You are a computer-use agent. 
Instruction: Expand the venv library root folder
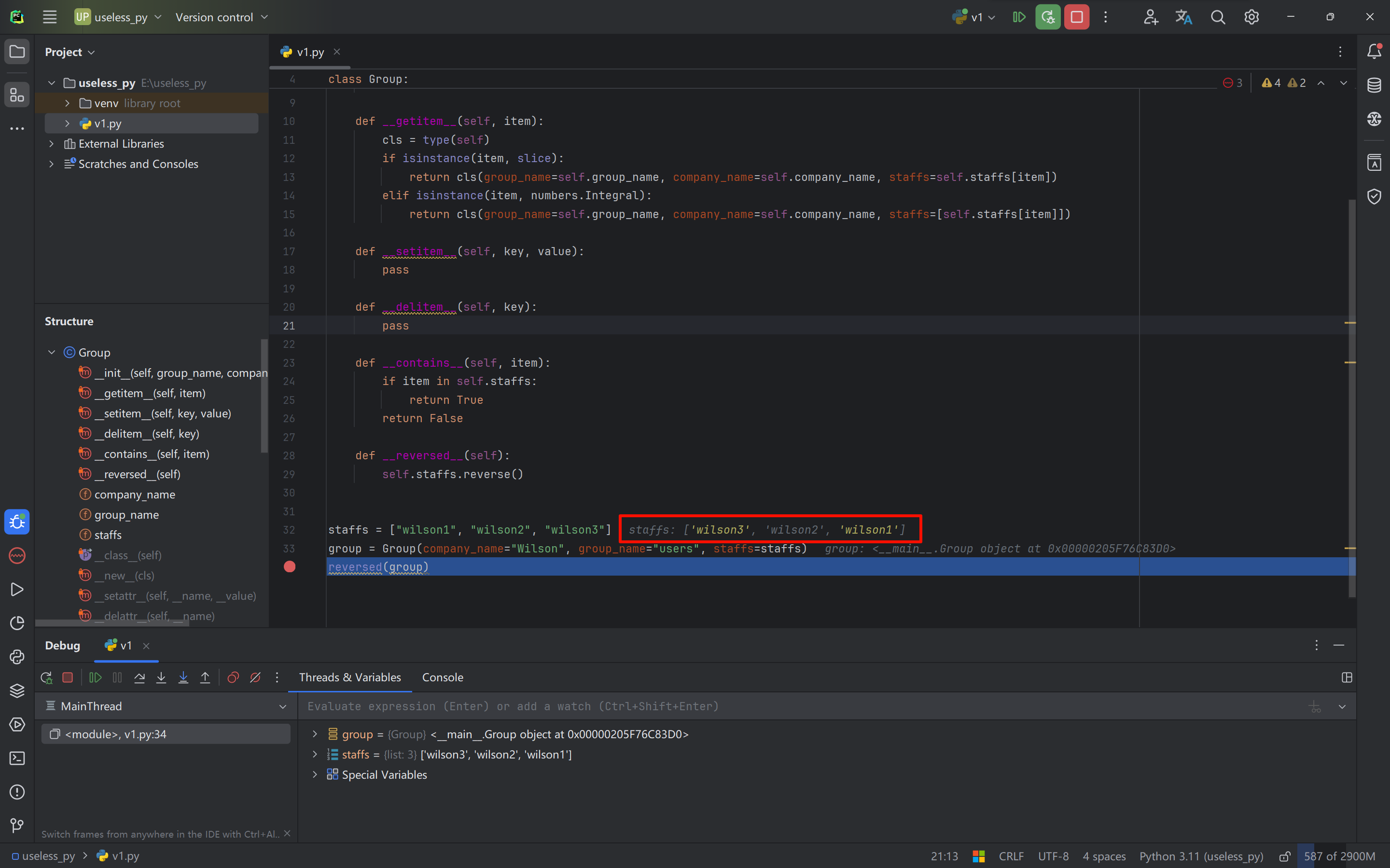point(67,103)
